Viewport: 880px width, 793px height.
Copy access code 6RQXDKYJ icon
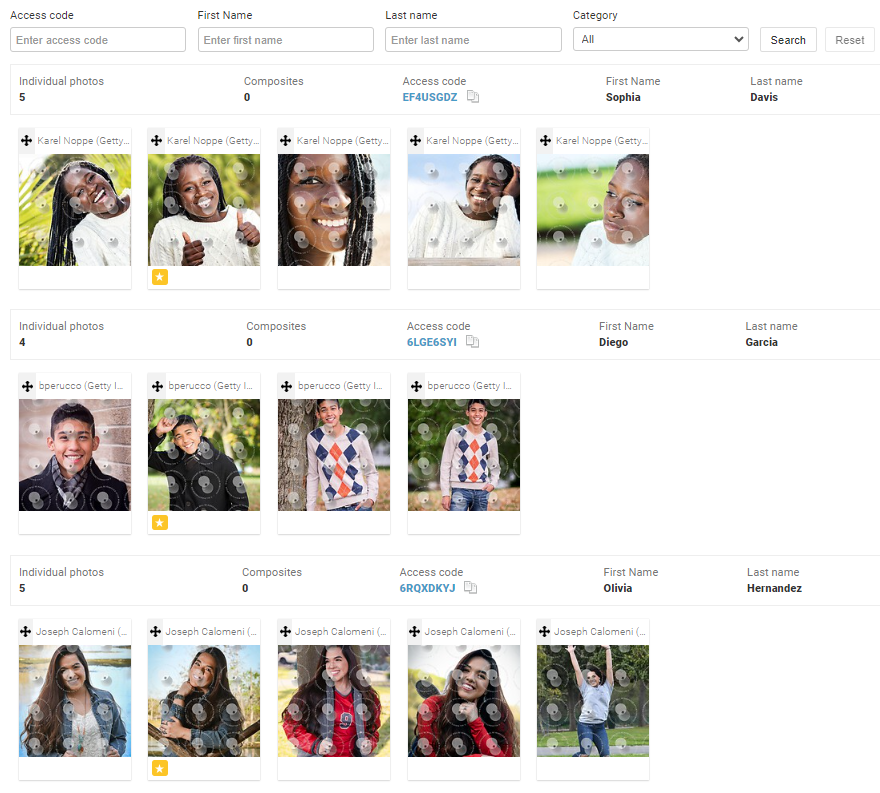pos(471,588)
